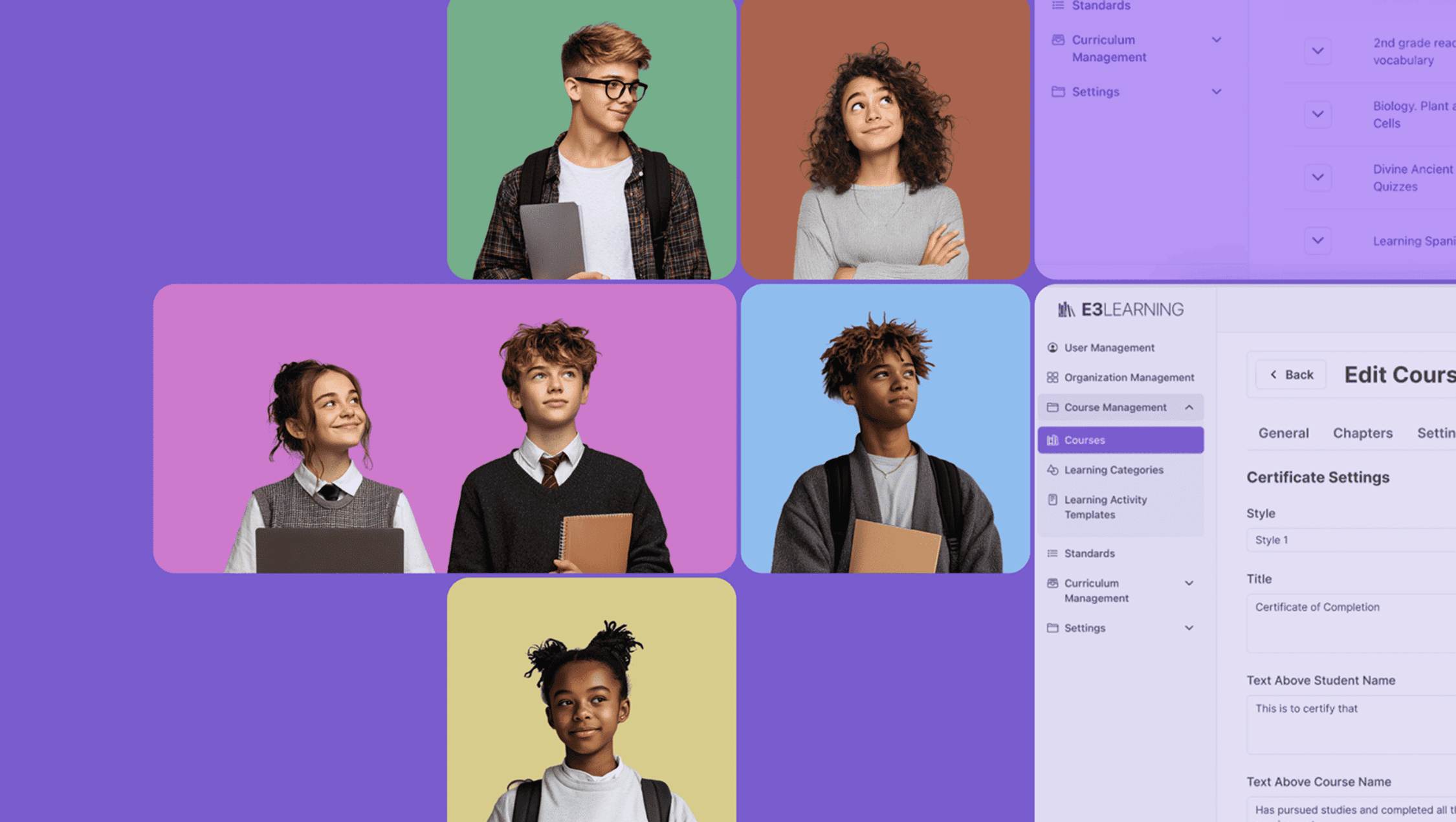Expand lower Curriculum Management chevron
This screenshot has width=1456, height=822.
point(1189,583)
